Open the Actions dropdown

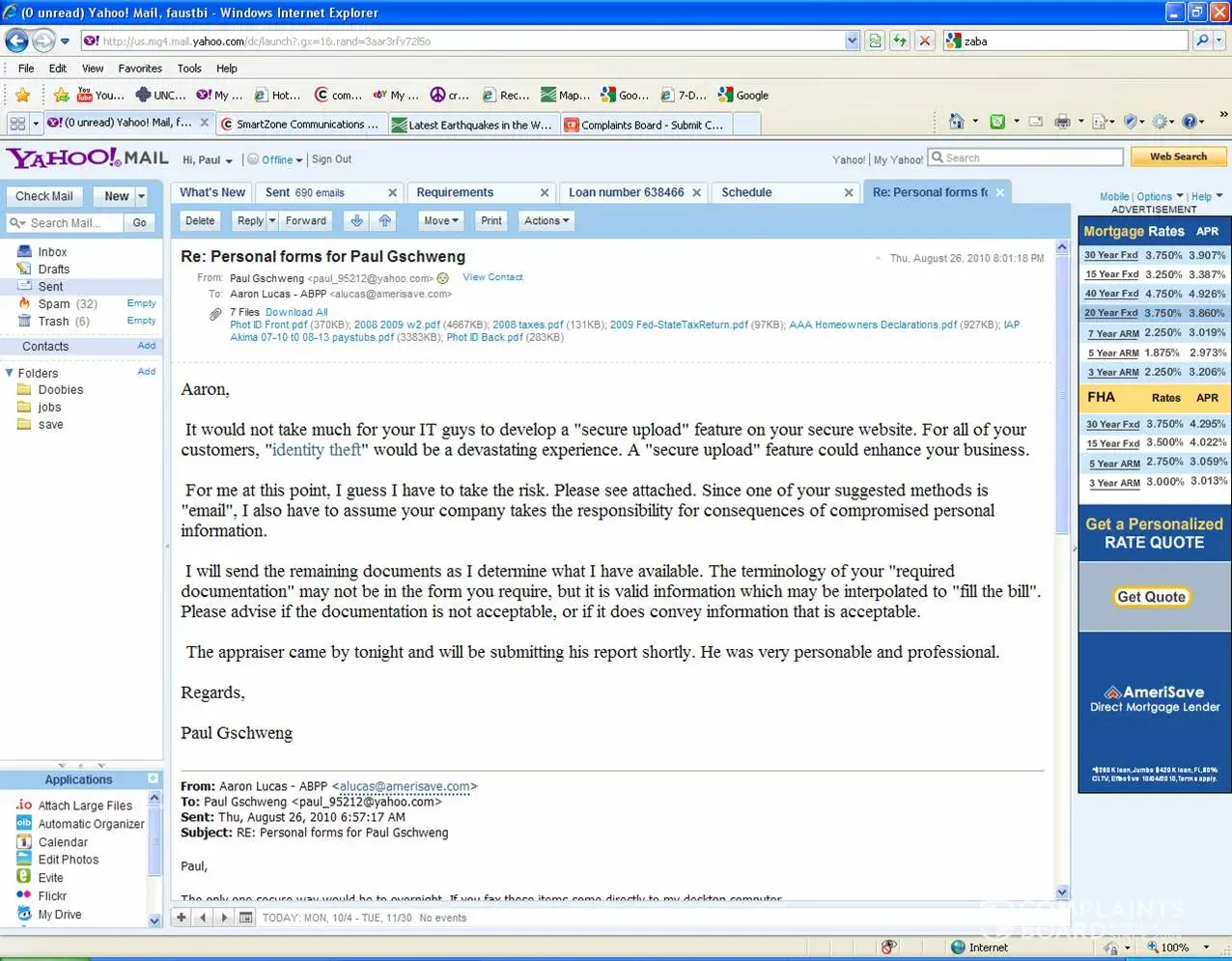coord(546,221)
